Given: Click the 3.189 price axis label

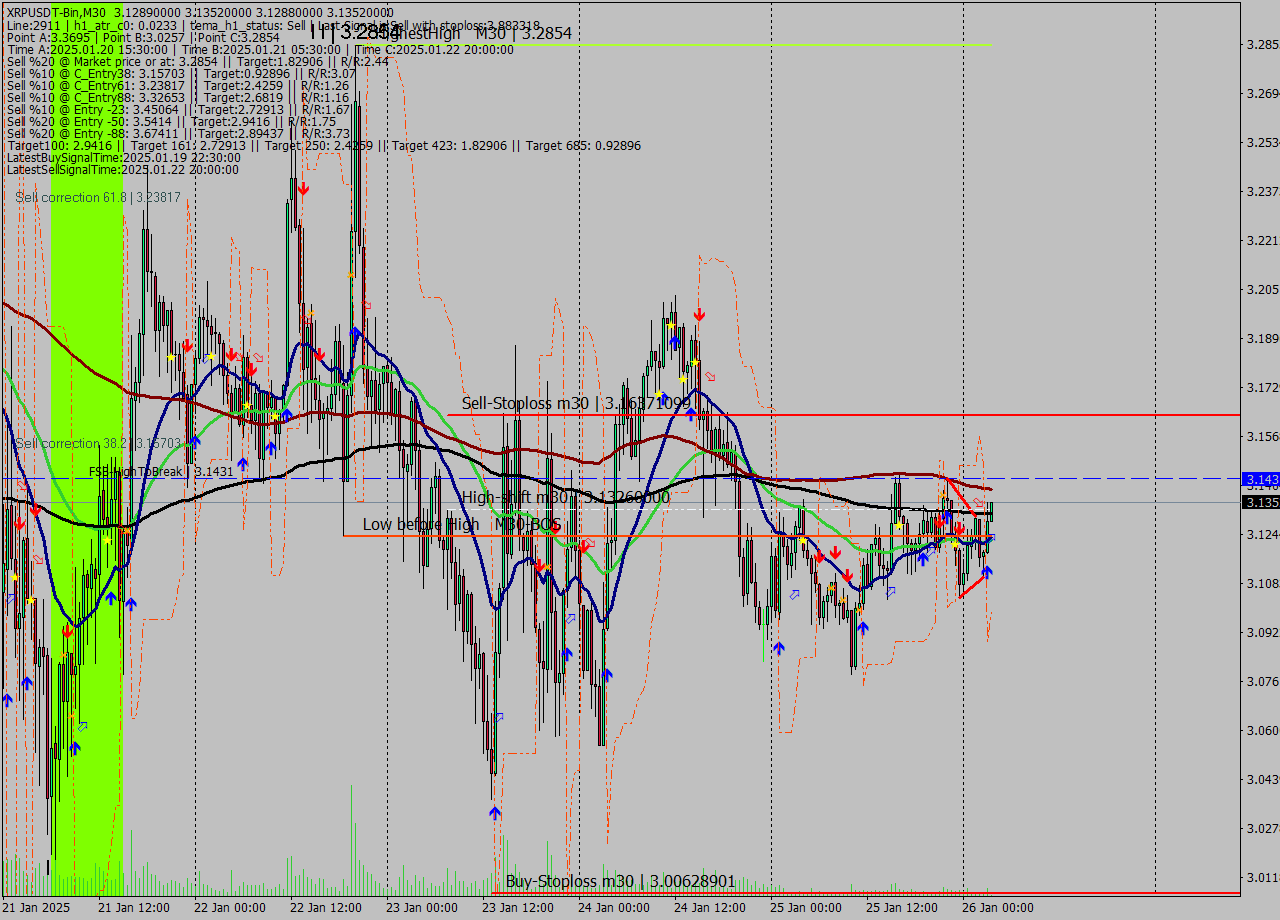Looking at the screenshot, I should (1263, 339).
